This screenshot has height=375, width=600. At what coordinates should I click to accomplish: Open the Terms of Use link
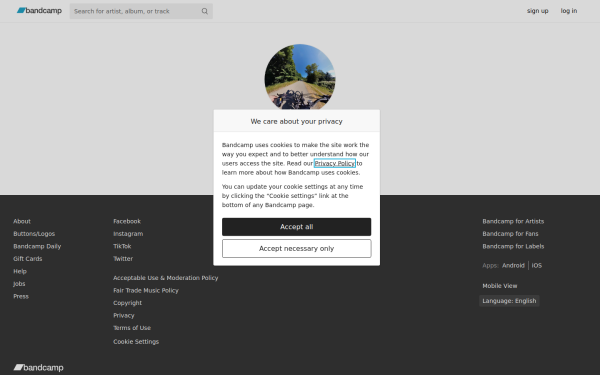tap(132, 328)
